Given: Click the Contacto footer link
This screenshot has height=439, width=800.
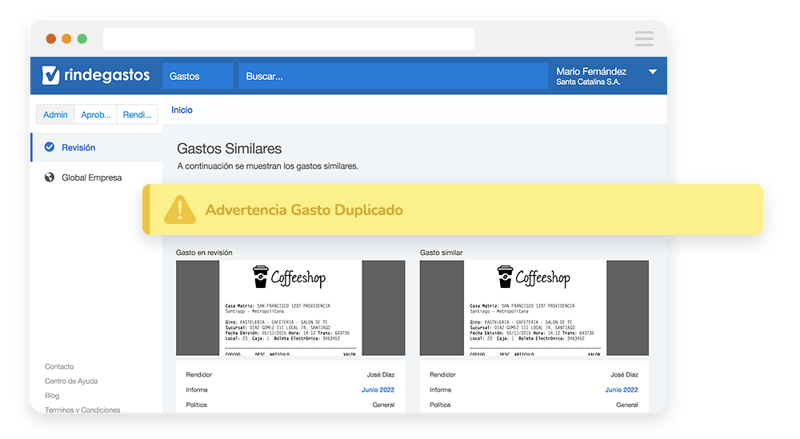Looking at the screenshot, I should point(59,367).
